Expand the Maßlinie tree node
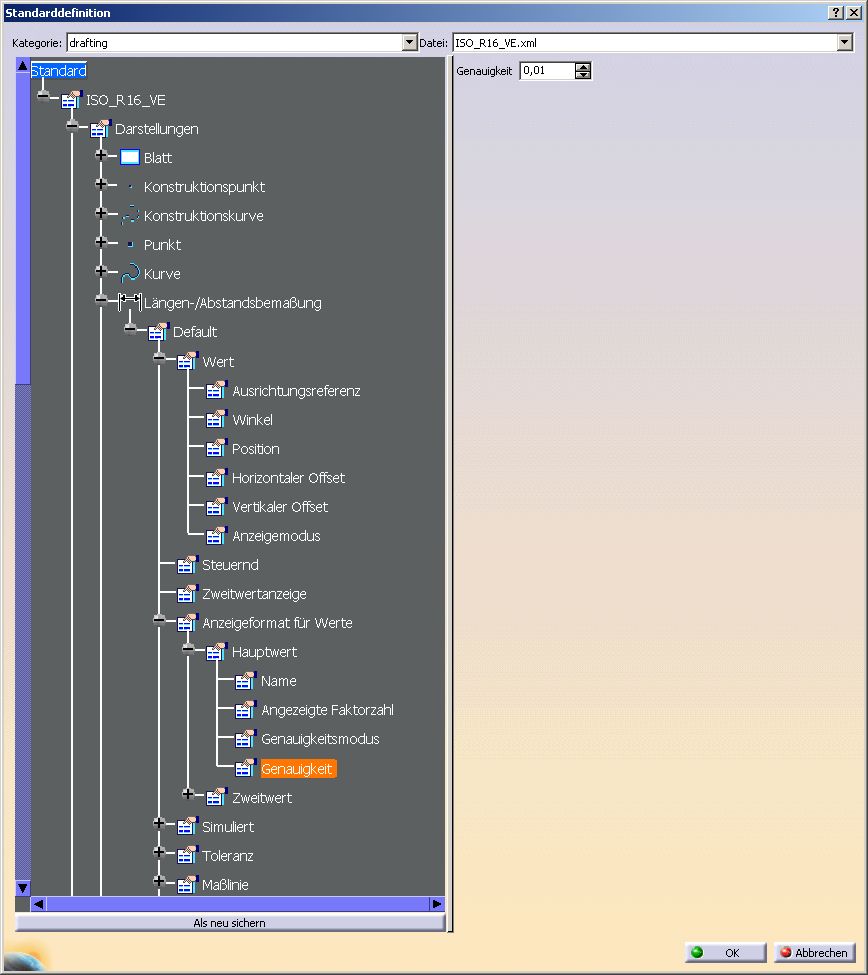This screenshot has height=975, width=868. point(159,880)
